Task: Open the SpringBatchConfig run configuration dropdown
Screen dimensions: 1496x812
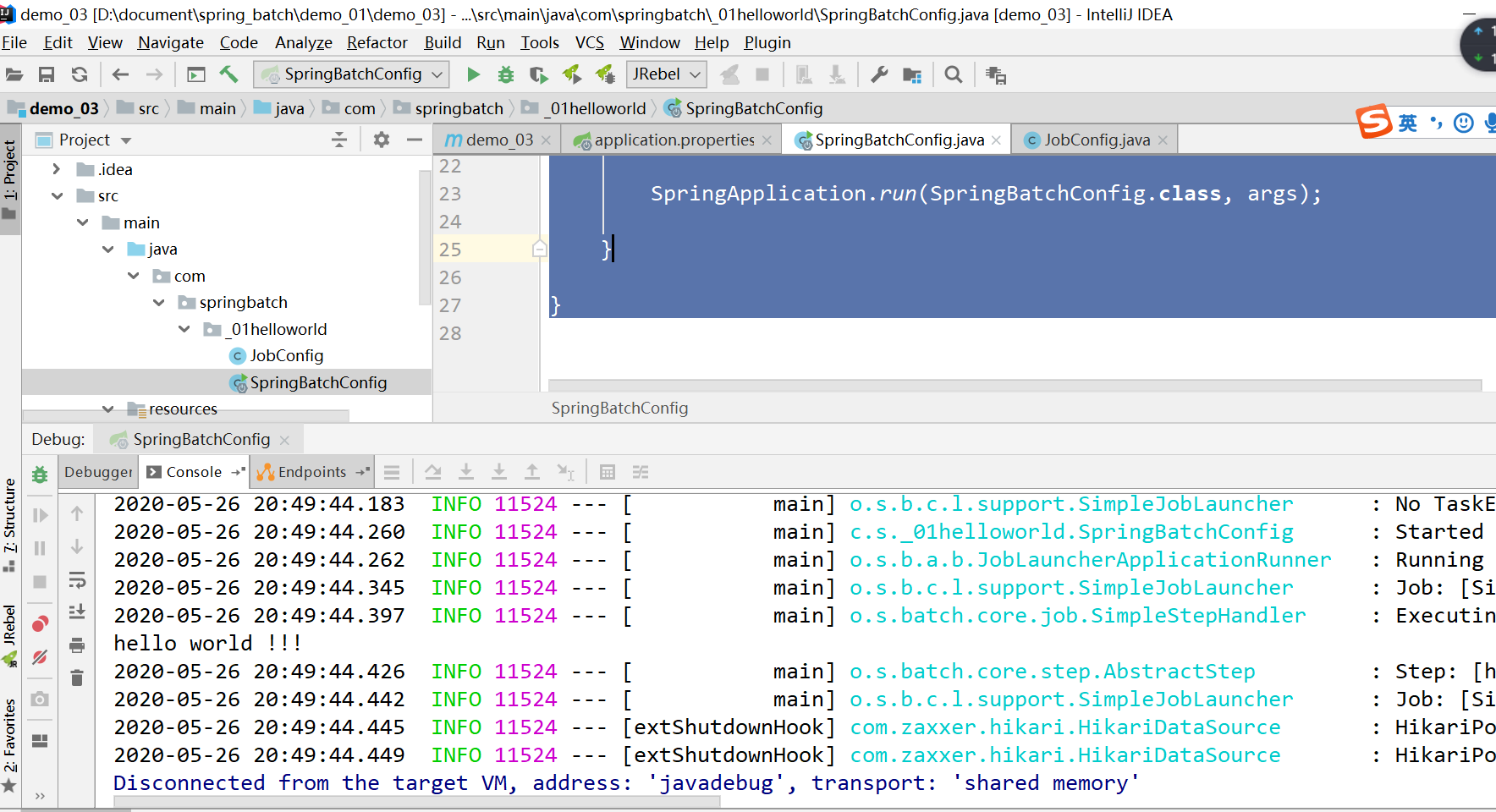Action: 351,74
